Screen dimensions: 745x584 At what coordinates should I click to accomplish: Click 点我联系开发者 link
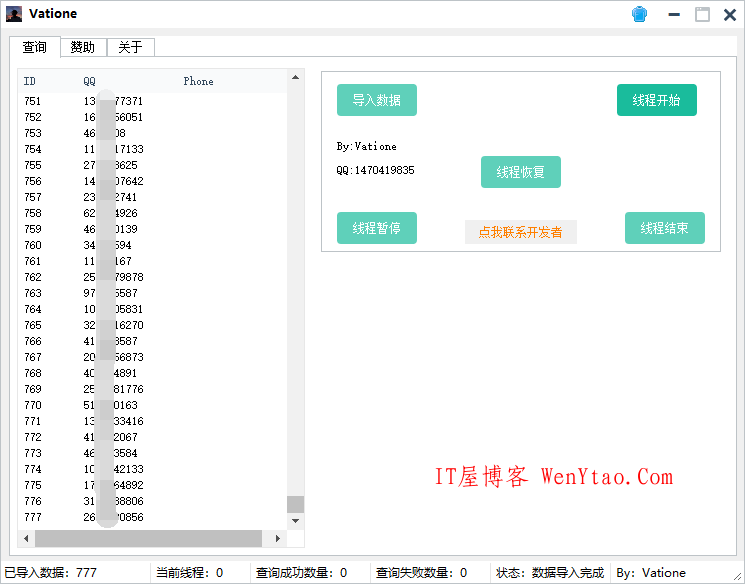click(521, 232)
